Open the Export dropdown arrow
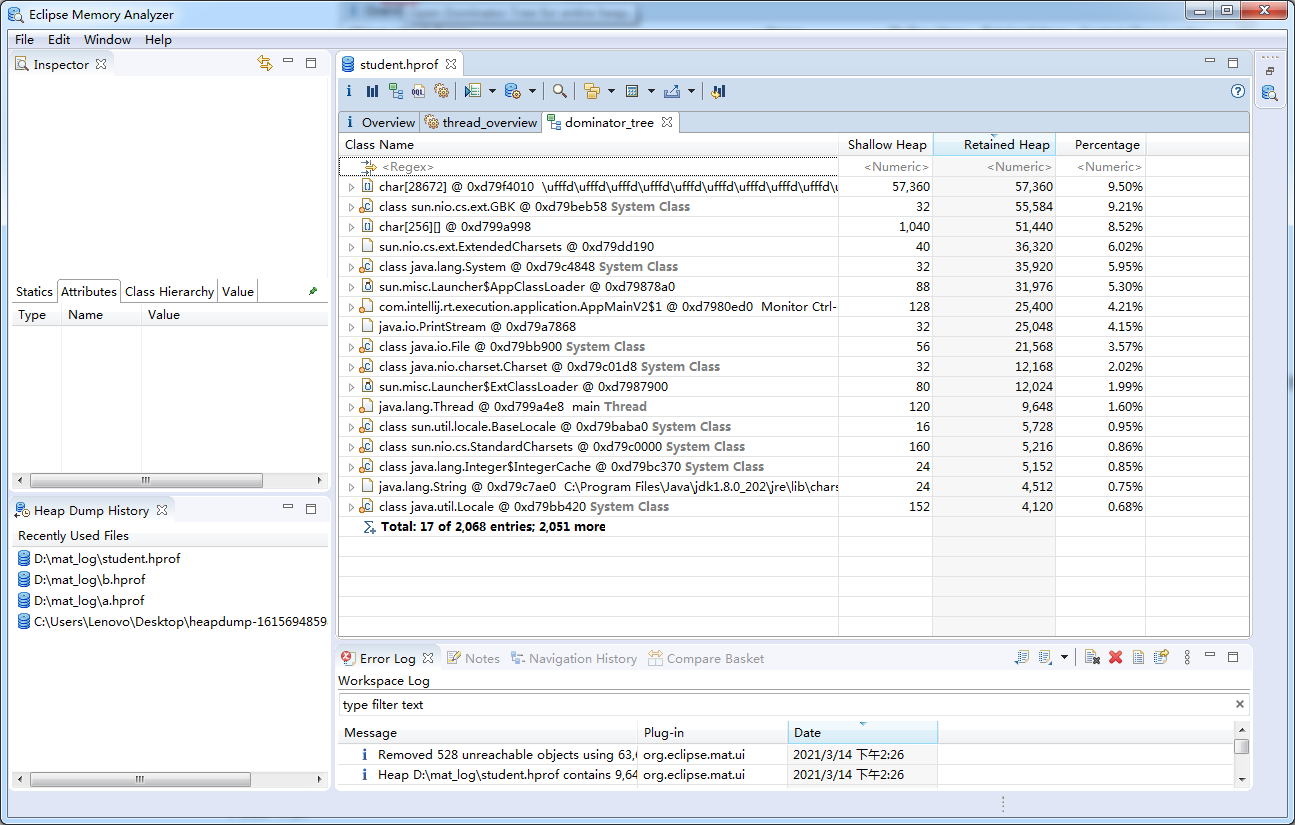This screenshot has width=1295, height=825. pyautogui.click(x=691, y=91)
